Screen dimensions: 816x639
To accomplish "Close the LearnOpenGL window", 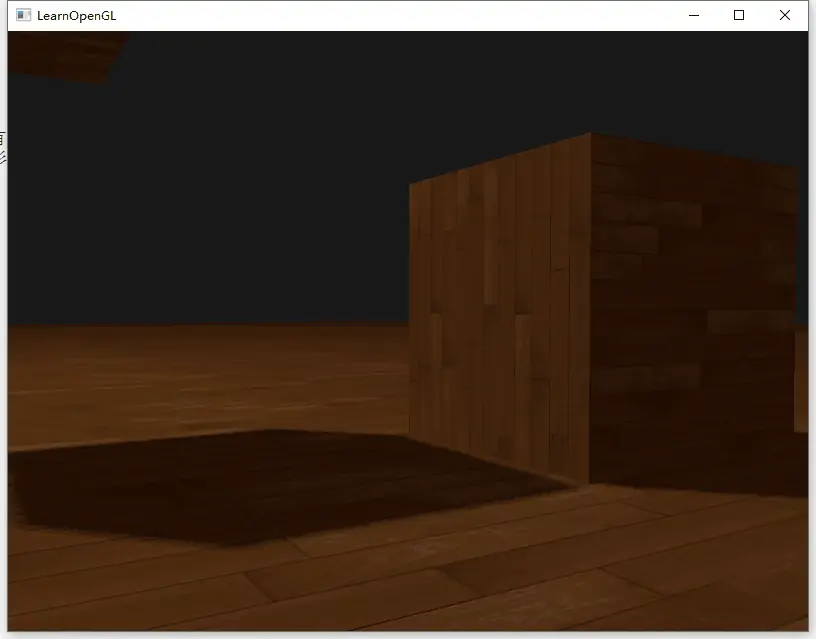I will pyautogui.click(x=785, y=15).
